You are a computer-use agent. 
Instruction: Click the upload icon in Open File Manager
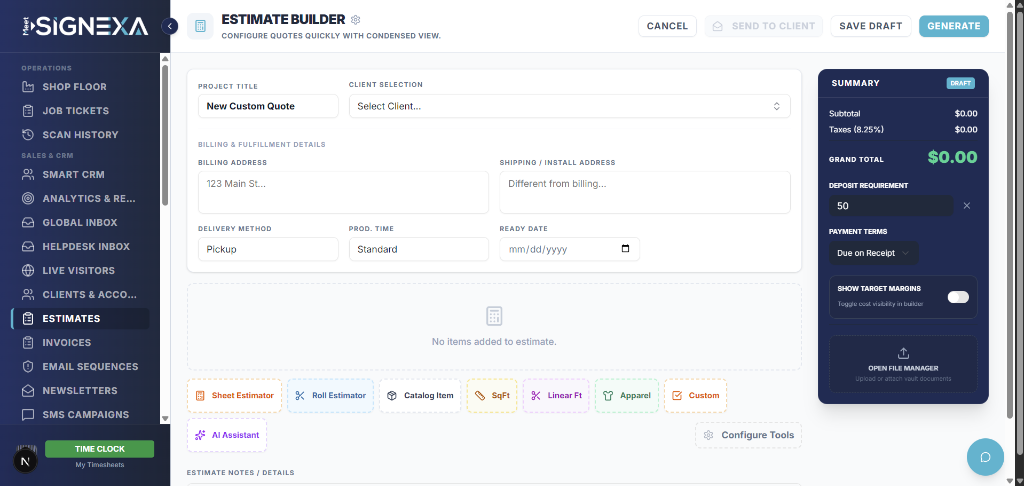point(903,353)
